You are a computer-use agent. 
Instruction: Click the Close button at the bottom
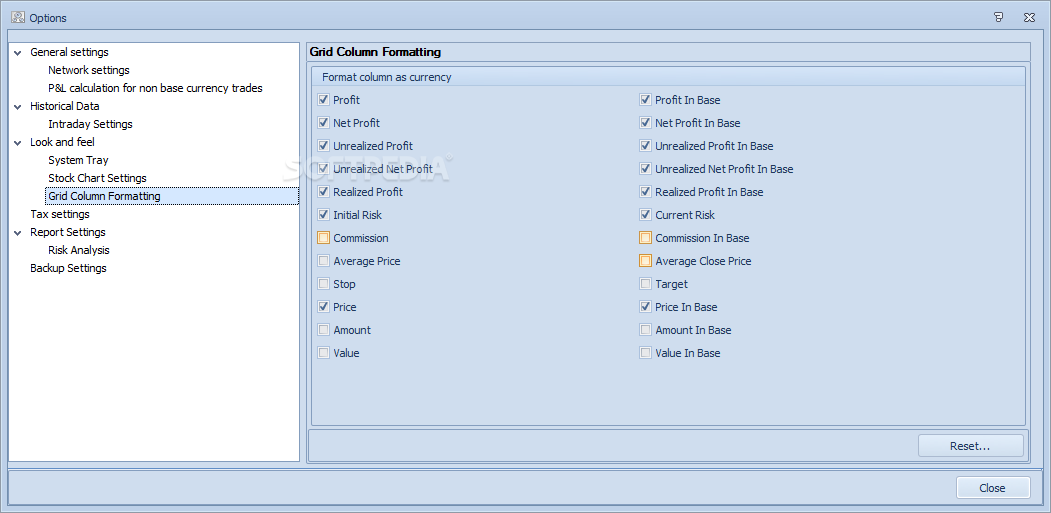pyautogui.click(x=993, y=488)
